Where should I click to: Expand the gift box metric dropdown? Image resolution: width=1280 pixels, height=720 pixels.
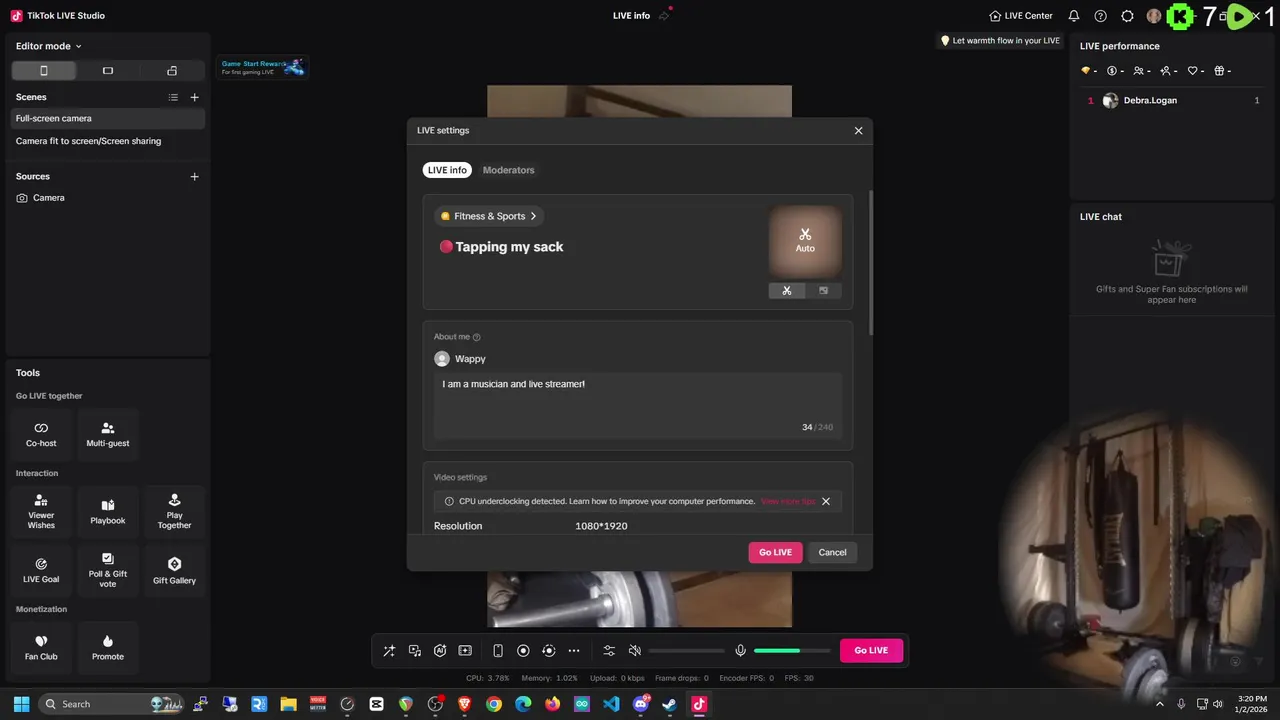(x=1222, y=71)
